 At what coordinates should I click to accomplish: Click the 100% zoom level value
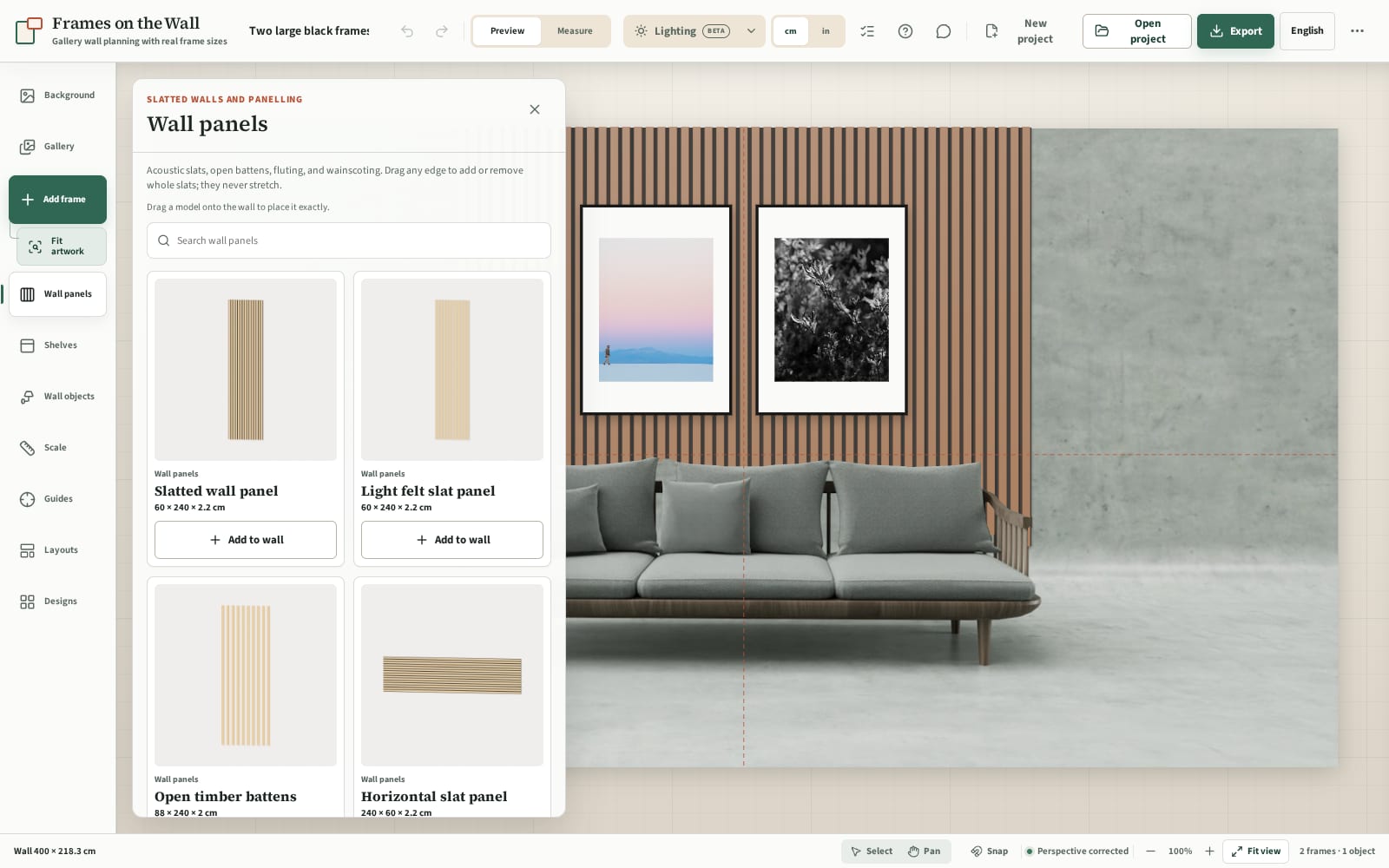pyautogui.click(x=1180, y=852)
